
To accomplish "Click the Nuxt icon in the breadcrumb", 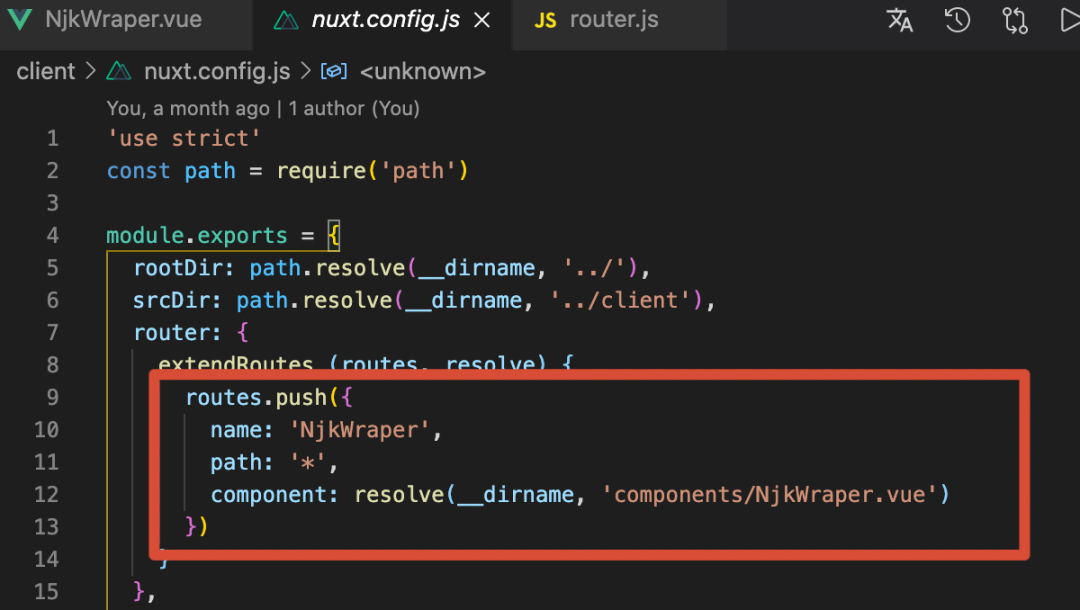I will [x=120, y=72].
